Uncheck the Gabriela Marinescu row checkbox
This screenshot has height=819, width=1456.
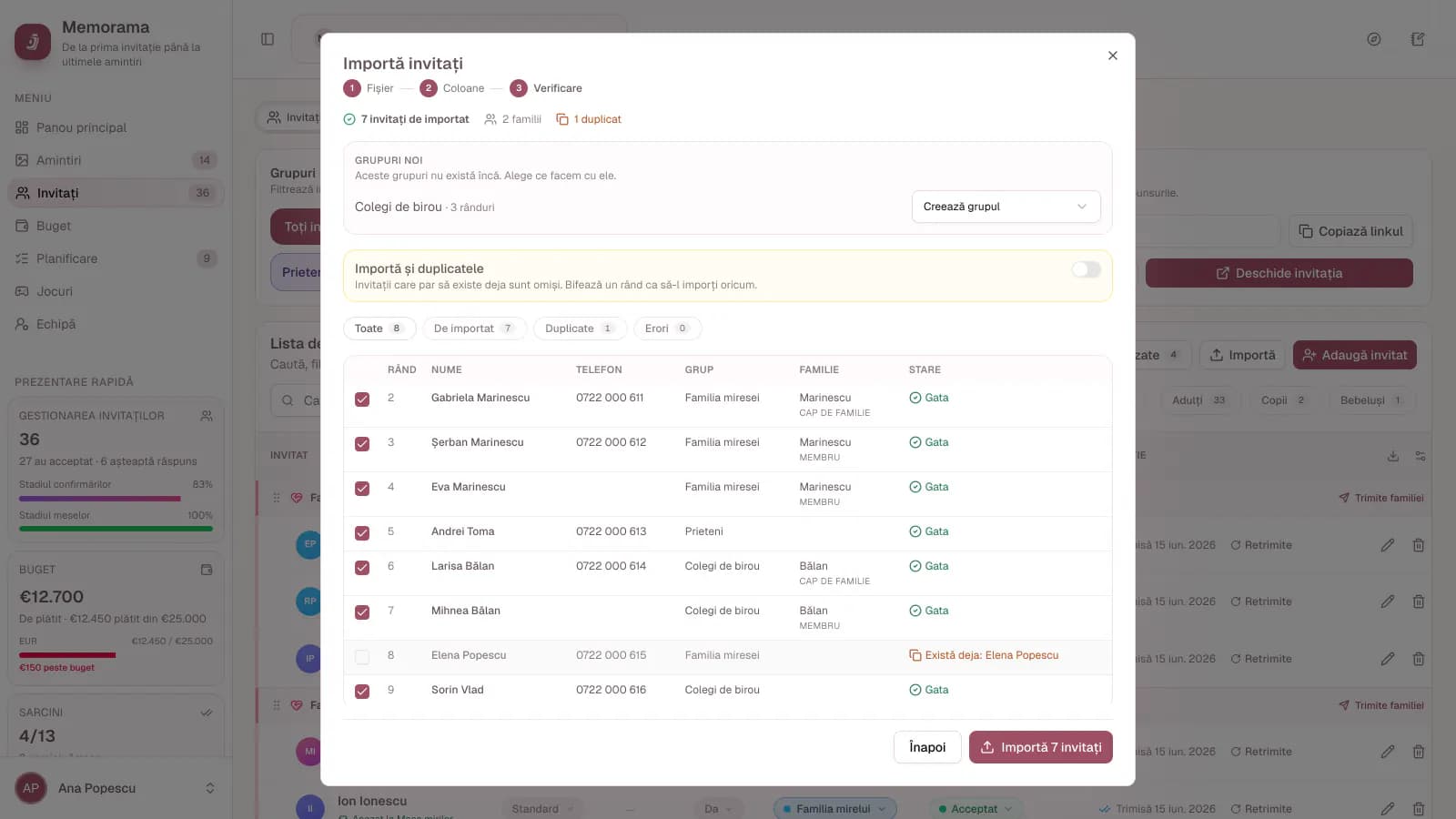pos(362,399)
